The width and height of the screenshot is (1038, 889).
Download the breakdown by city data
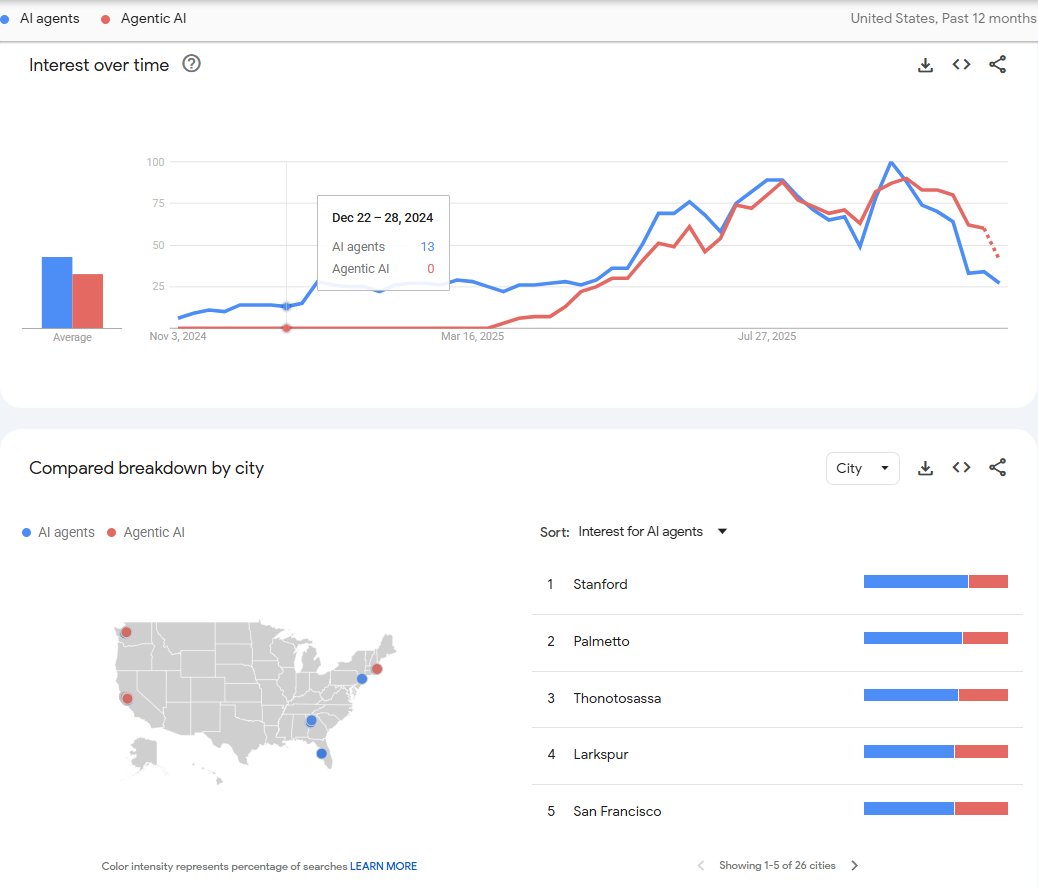[x=925, y=468]
